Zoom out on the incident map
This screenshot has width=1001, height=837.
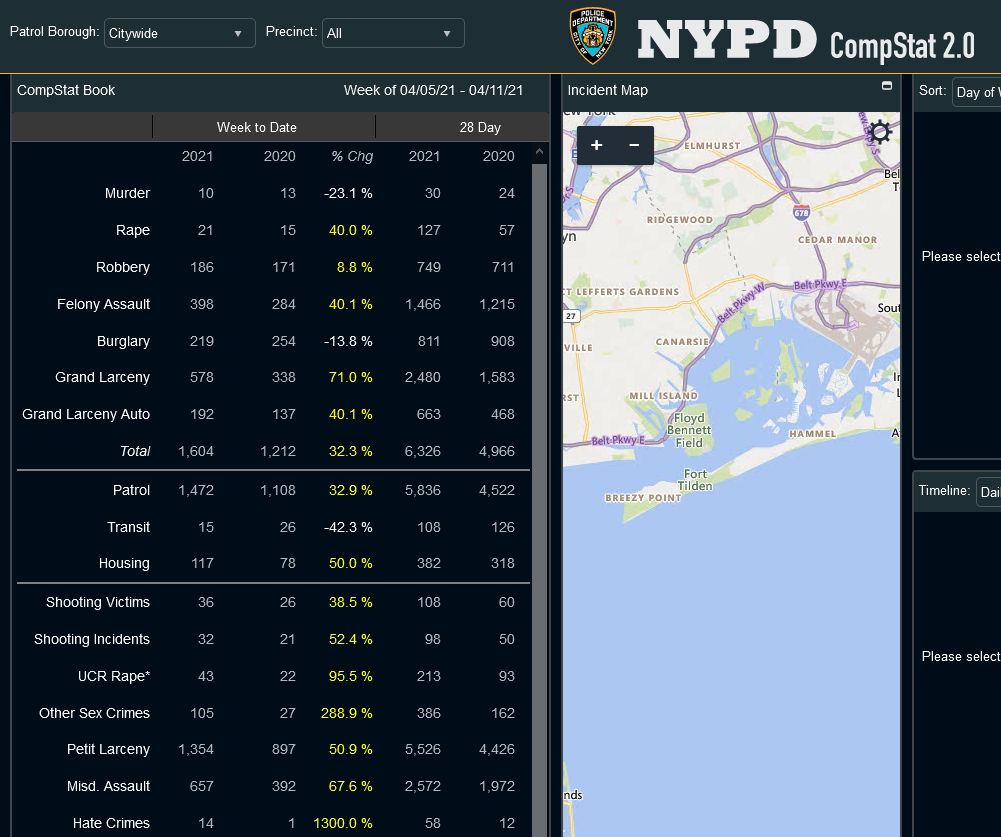634,145
